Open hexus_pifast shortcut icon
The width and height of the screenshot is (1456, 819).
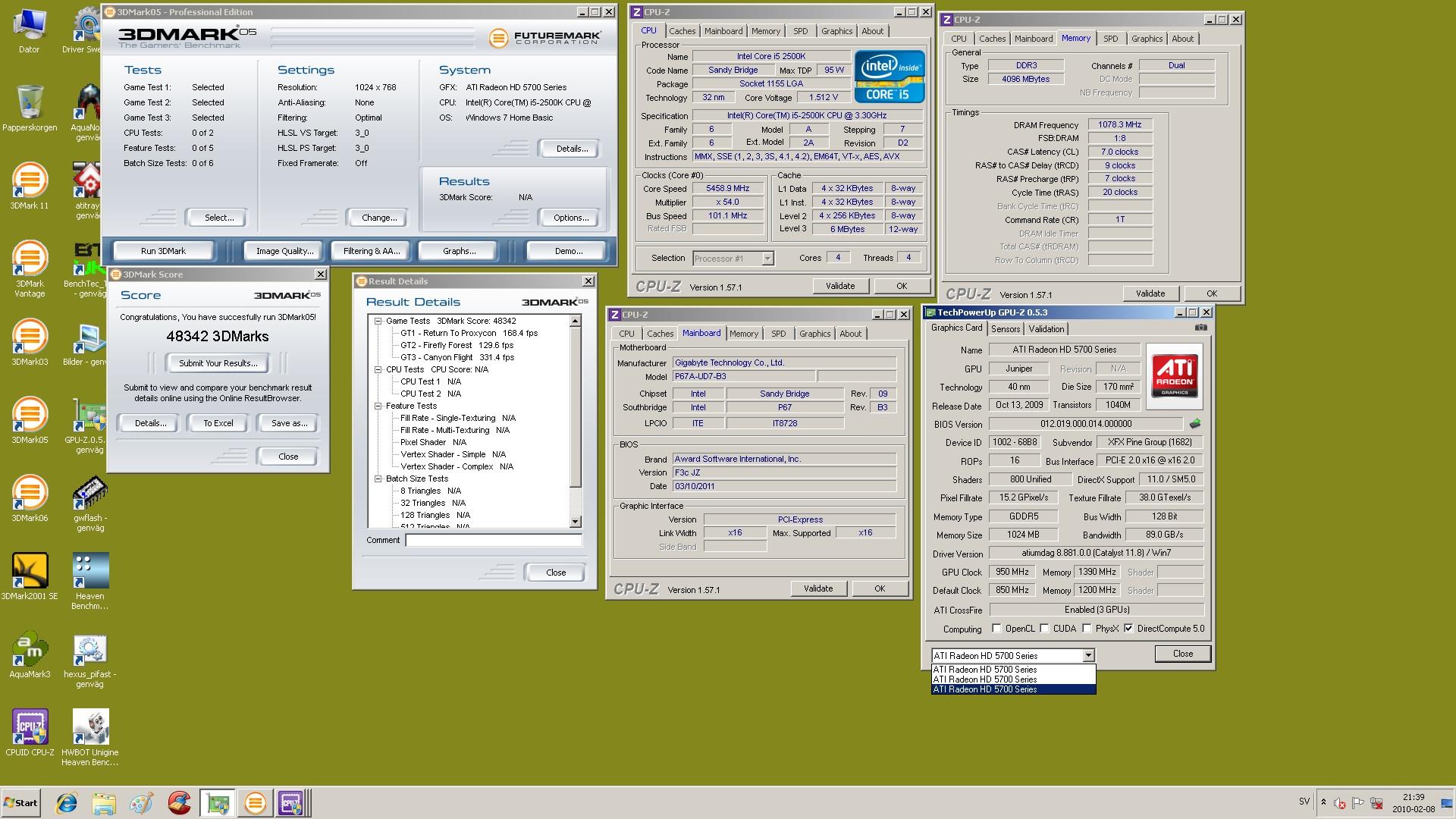point(89,659)
